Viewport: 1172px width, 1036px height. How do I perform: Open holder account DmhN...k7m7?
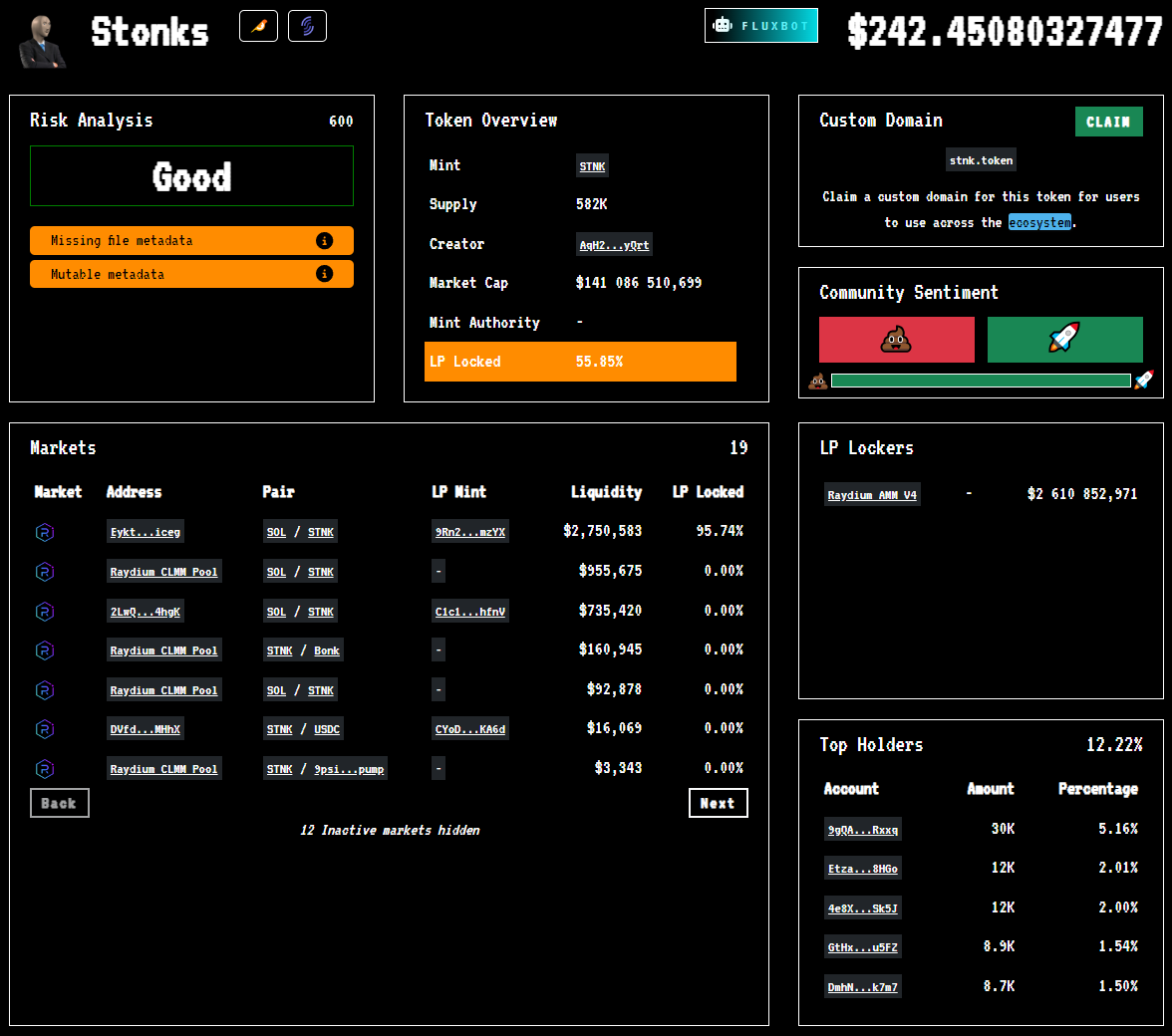click(863, 986)
